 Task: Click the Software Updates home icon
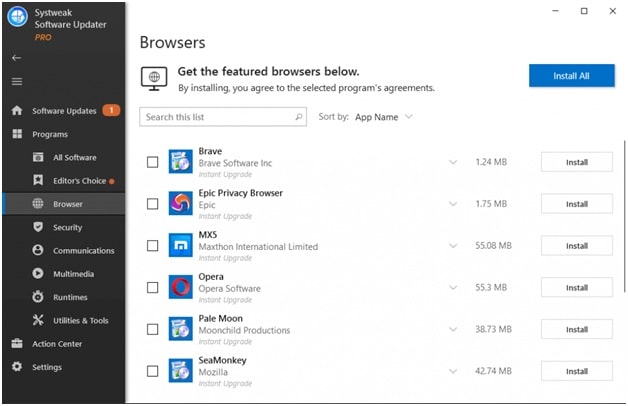17,111
